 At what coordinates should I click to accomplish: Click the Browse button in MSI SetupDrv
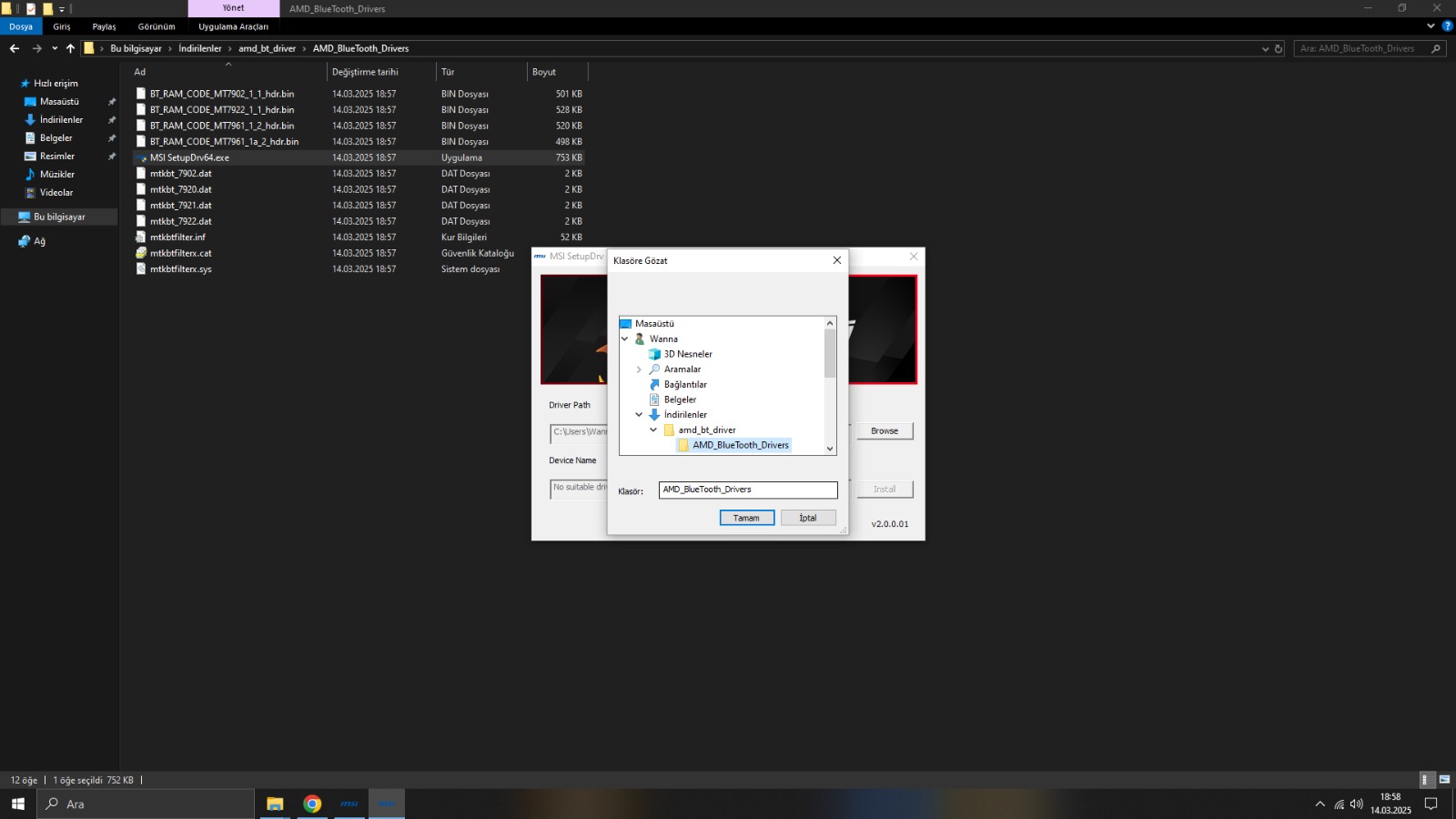click(885, 430)
